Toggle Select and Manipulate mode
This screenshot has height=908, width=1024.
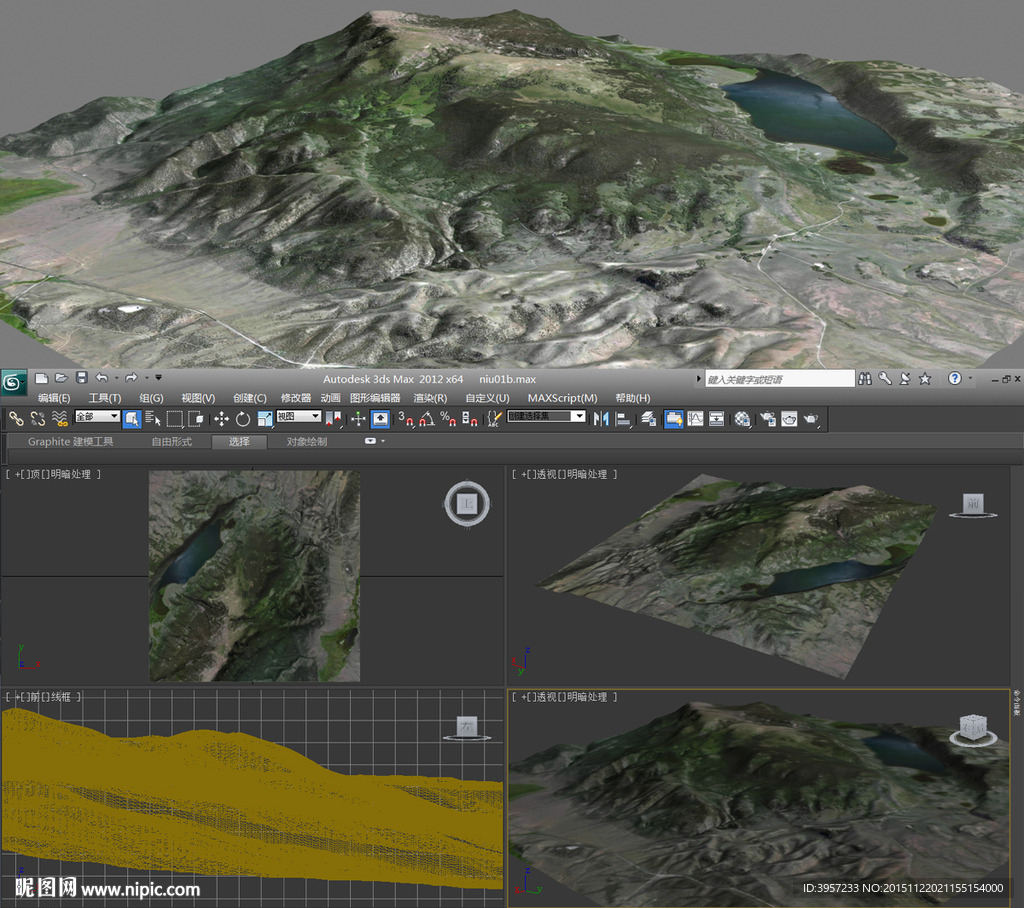pyautogui.click(x=358, y=419)
